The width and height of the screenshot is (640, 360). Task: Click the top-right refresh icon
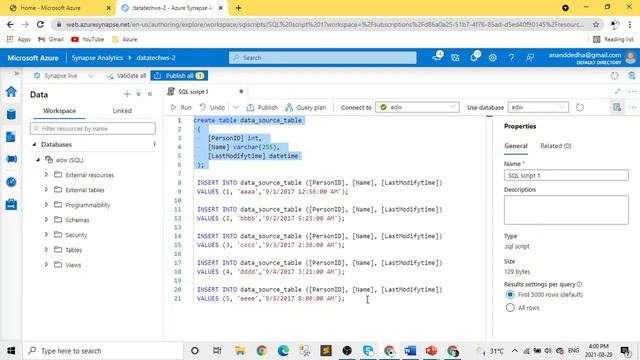[615, 76]
